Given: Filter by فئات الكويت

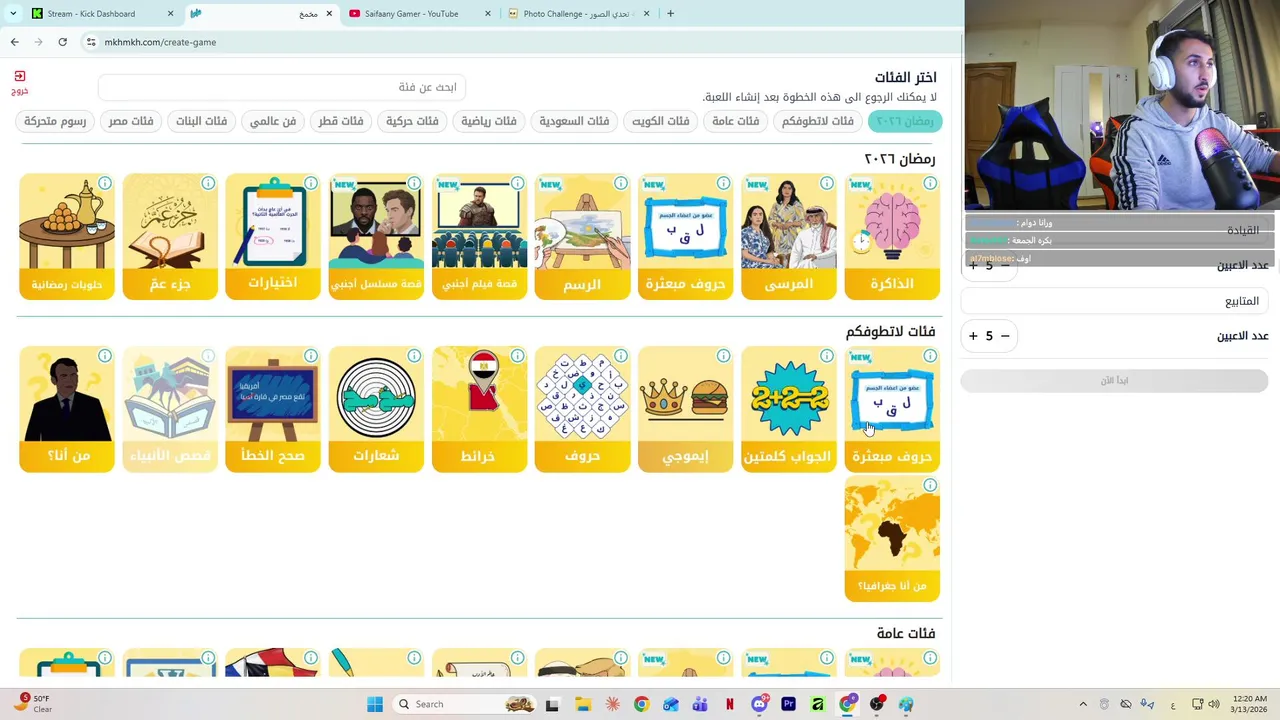Looking at the screenshot, I should pyautogui.click(x=660, y=121).
